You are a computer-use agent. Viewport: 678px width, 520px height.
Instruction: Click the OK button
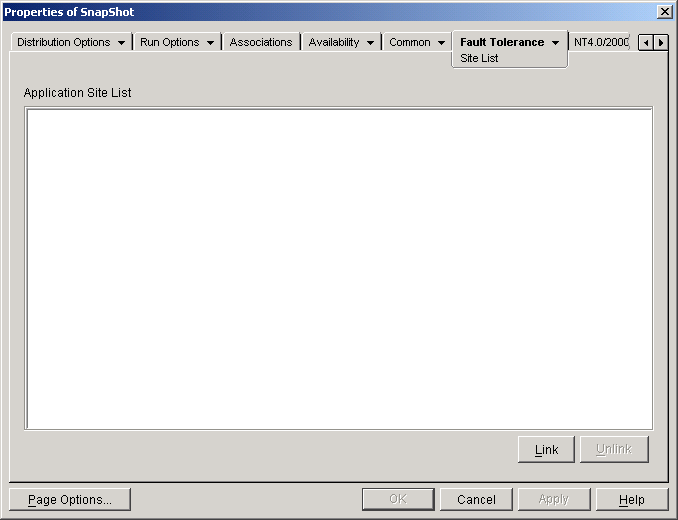398,500
